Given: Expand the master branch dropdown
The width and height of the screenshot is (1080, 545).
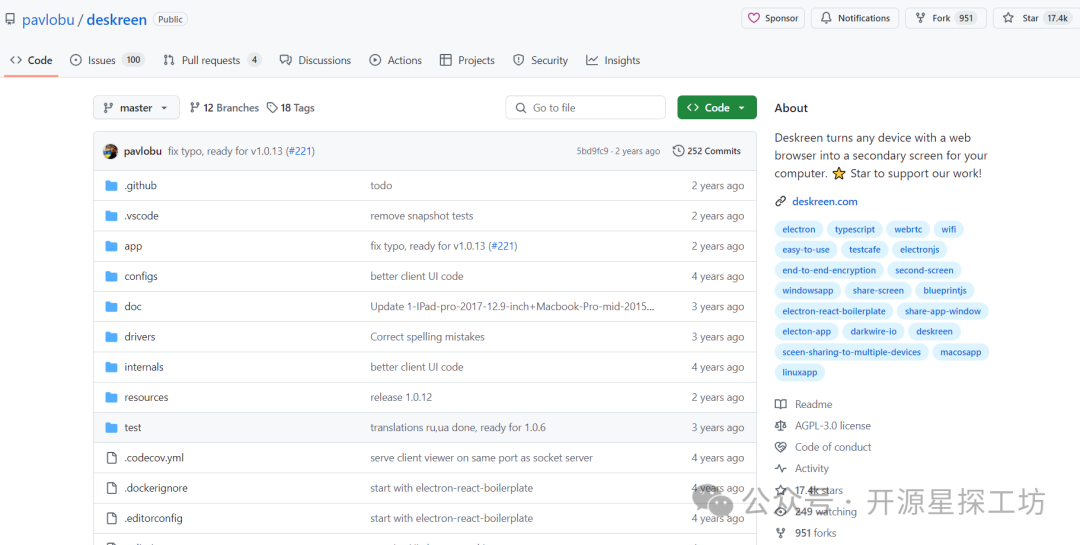Looking at the screenshot, I should pyautogui.click(x=136, y=107).
